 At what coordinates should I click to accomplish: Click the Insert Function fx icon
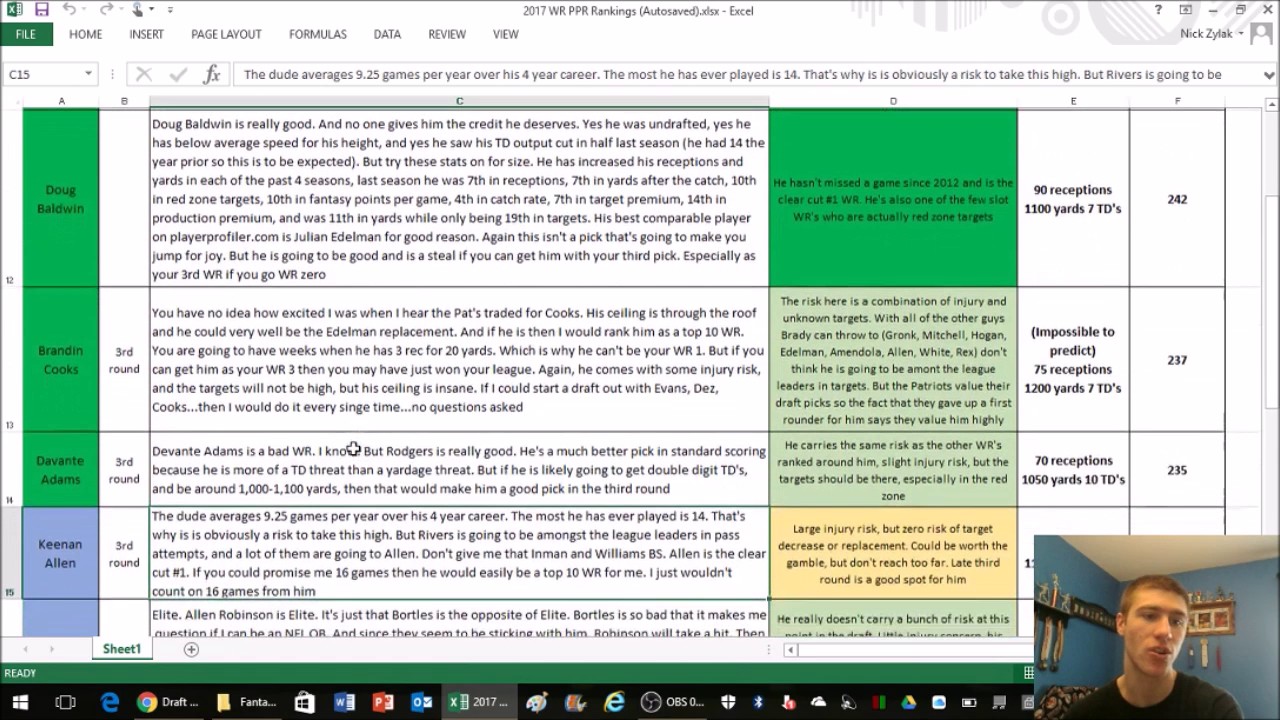(x=211, y=74)
